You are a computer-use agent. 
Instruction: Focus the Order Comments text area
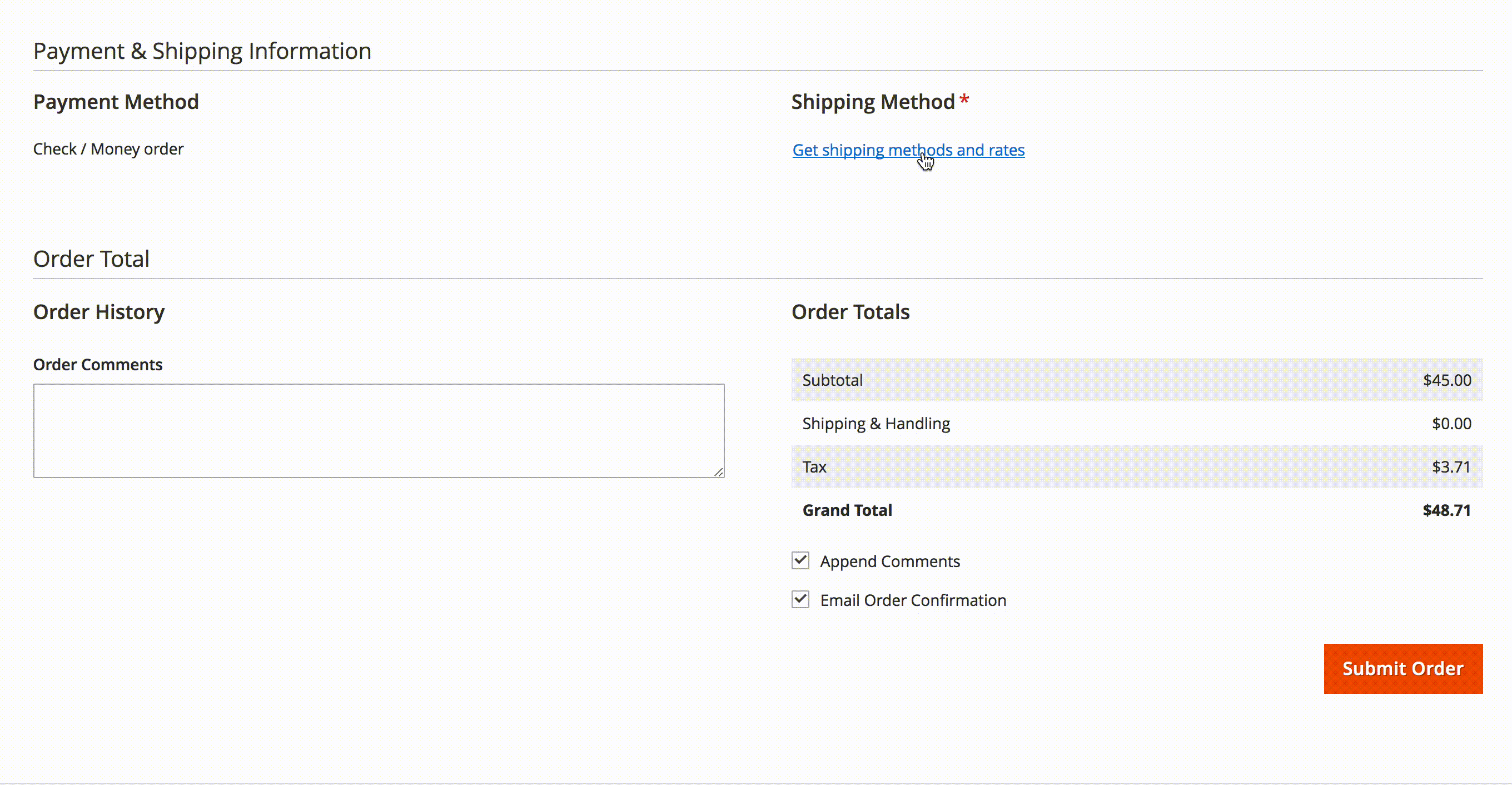tap(379, 430)
